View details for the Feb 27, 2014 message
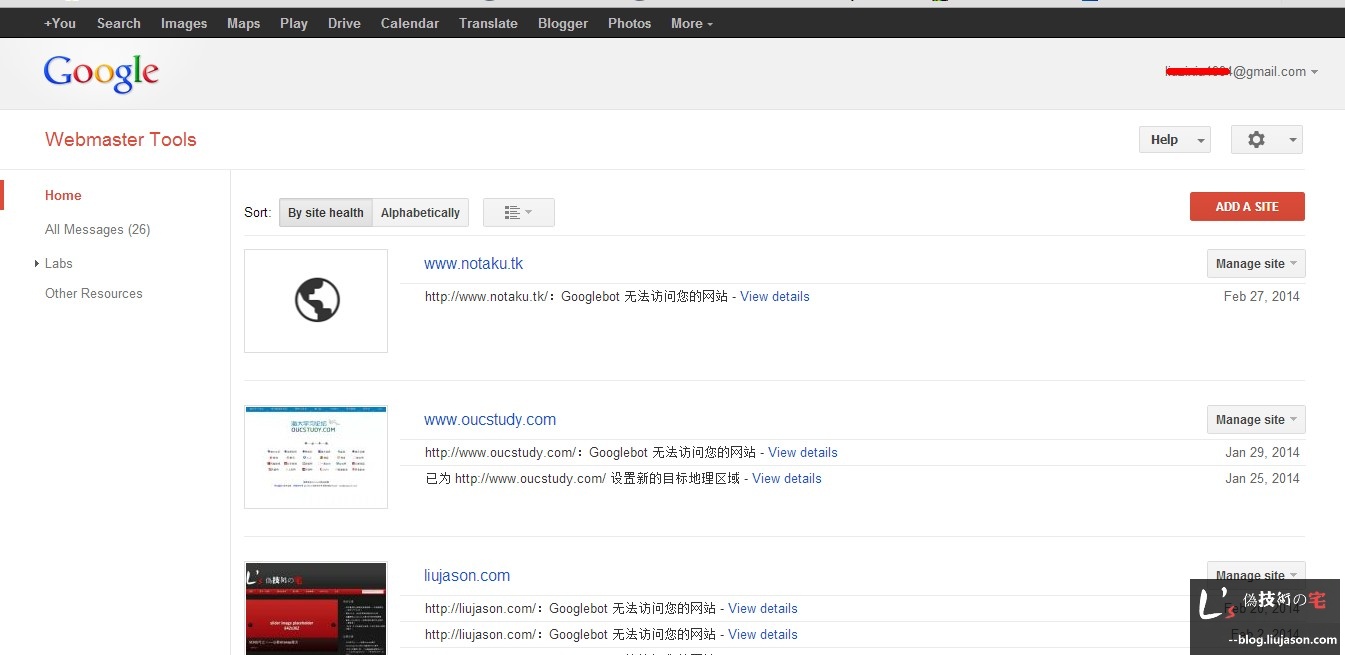The image size is (1345, 655). [774, 297]
